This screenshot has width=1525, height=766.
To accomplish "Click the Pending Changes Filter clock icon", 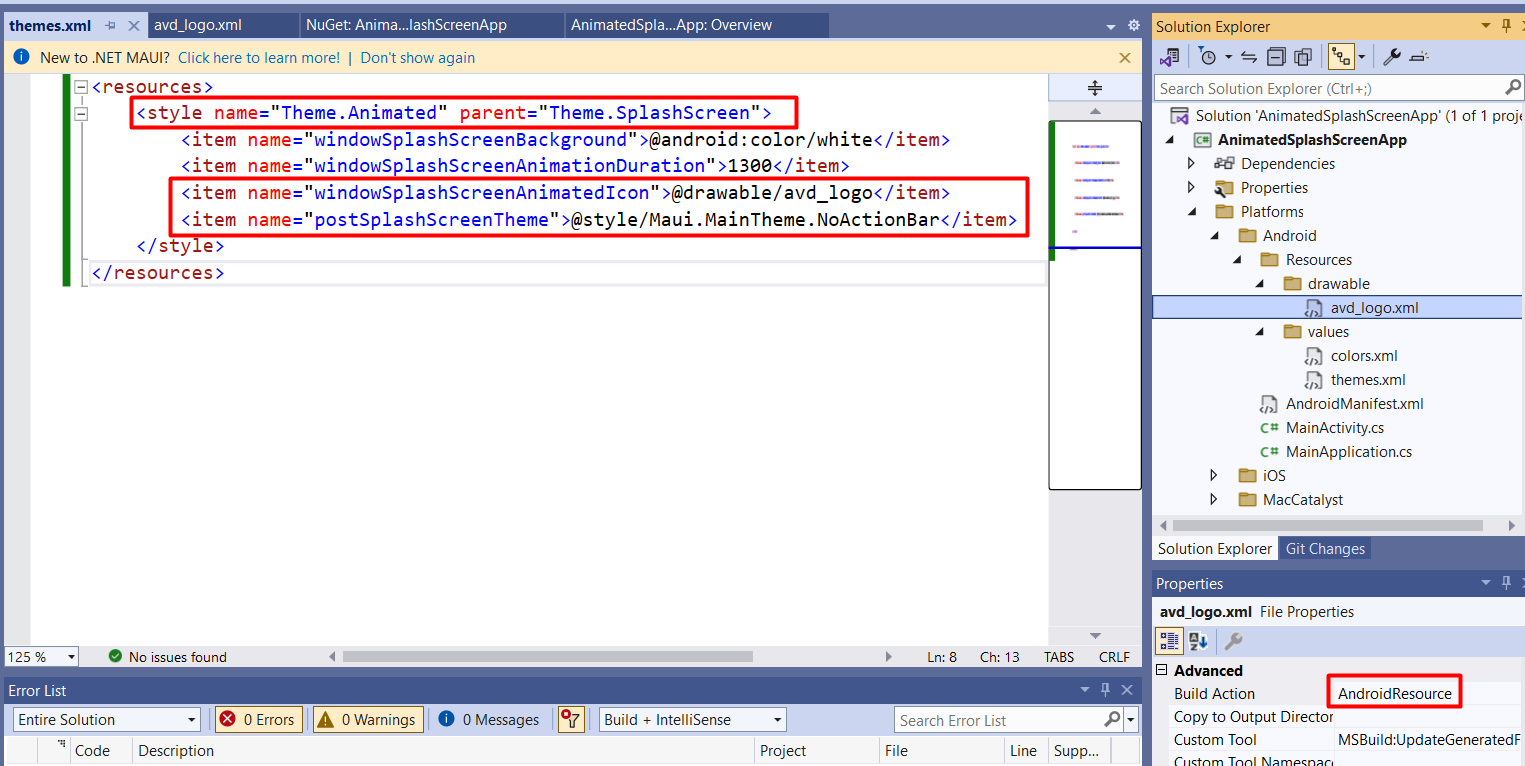I will coord(1207,57).
